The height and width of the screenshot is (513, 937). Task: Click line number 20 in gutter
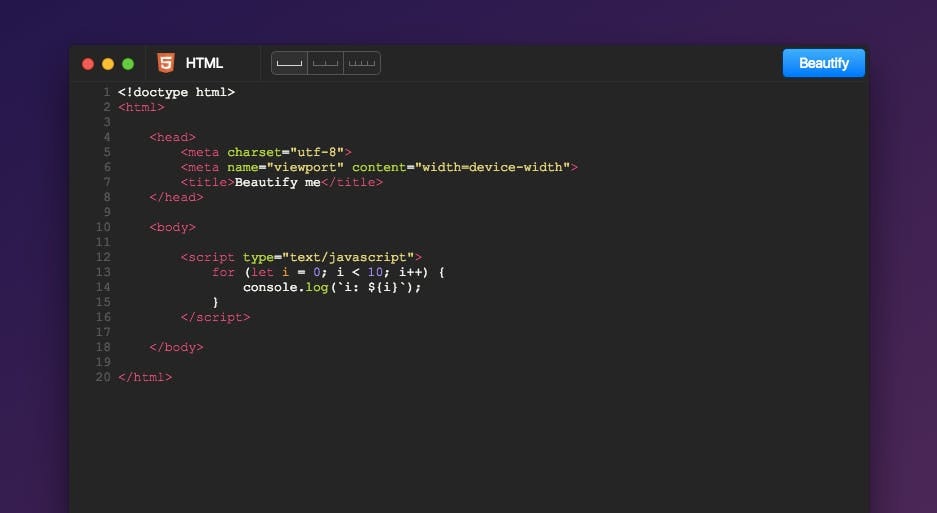[103, 377]
